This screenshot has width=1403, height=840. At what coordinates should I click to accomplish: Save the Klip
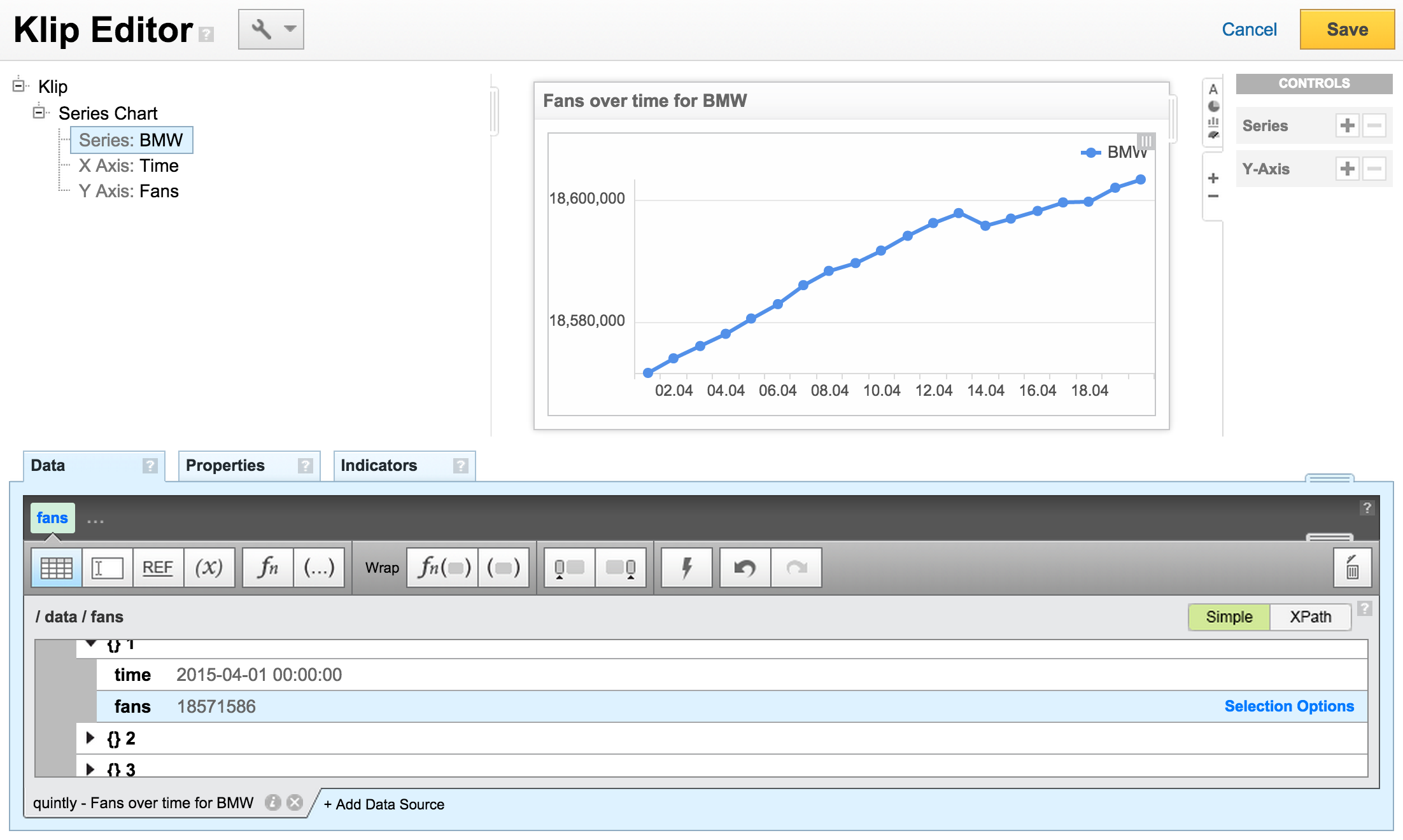[1347, 29]
